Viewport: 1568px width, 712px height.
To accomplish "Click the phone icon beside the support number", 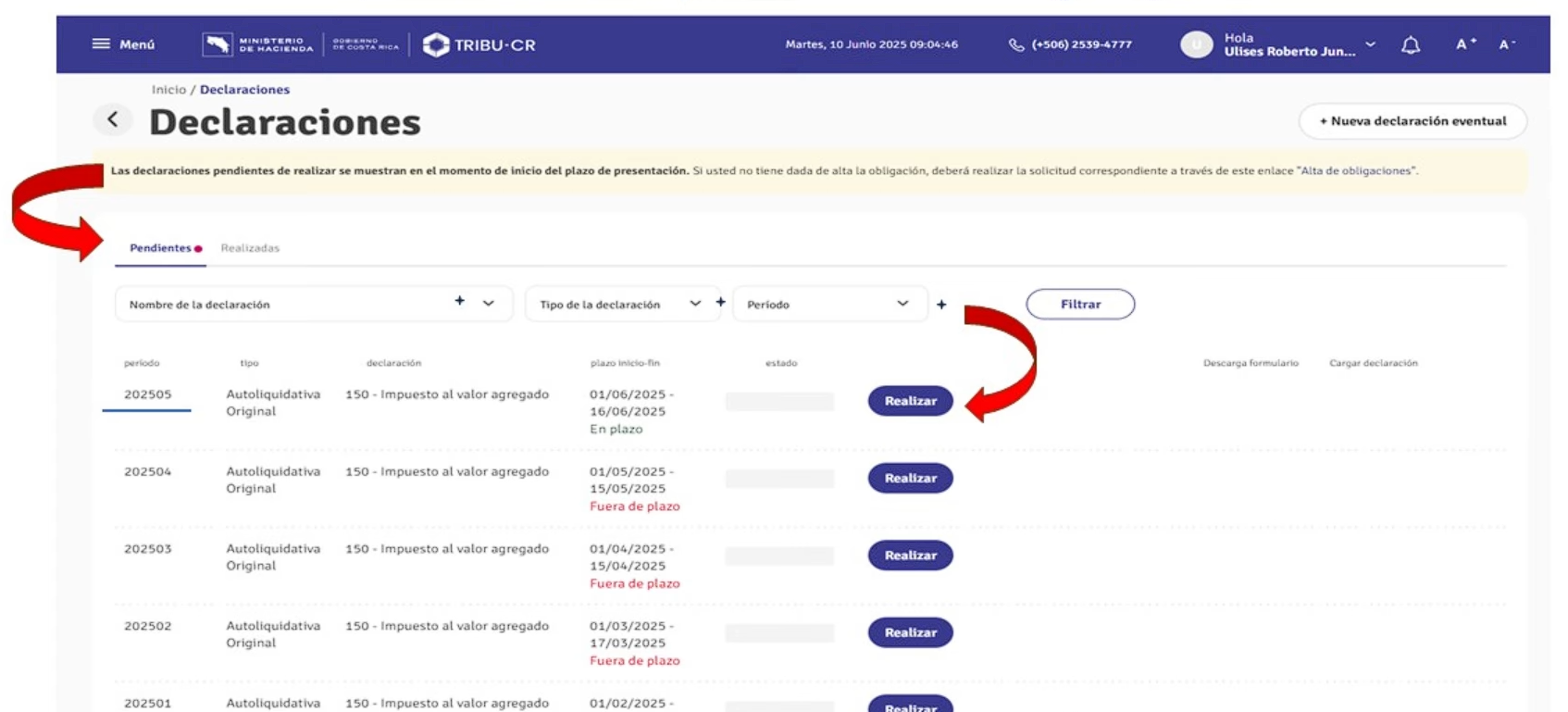I will pyautogui.click(x=1016, y=44).
